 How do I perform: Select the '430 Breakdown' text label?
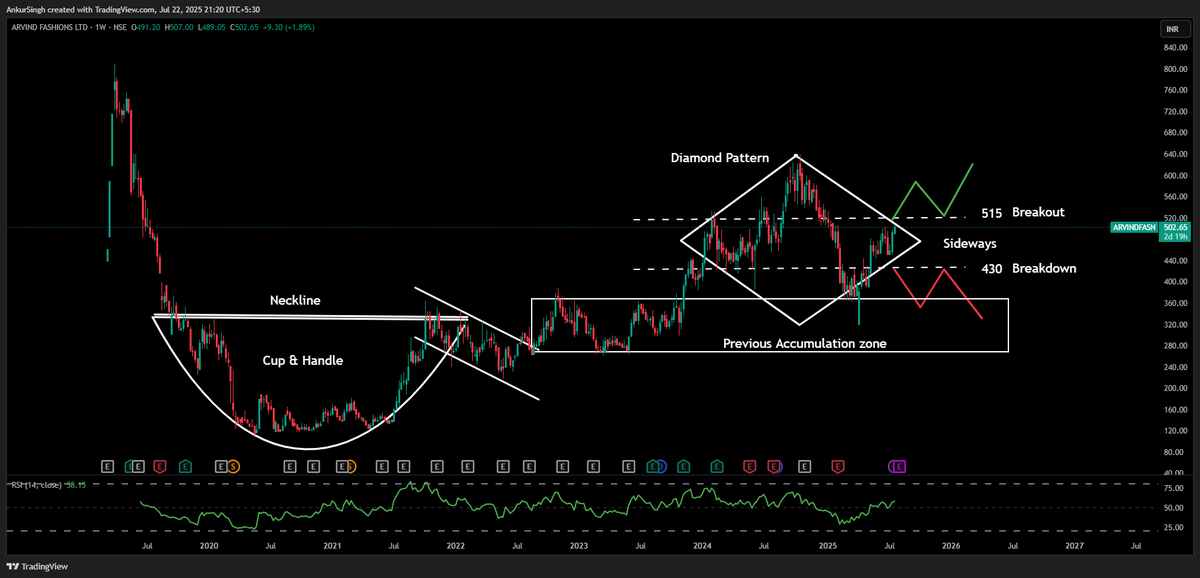pyautogui.click(x=1029, y=268)
